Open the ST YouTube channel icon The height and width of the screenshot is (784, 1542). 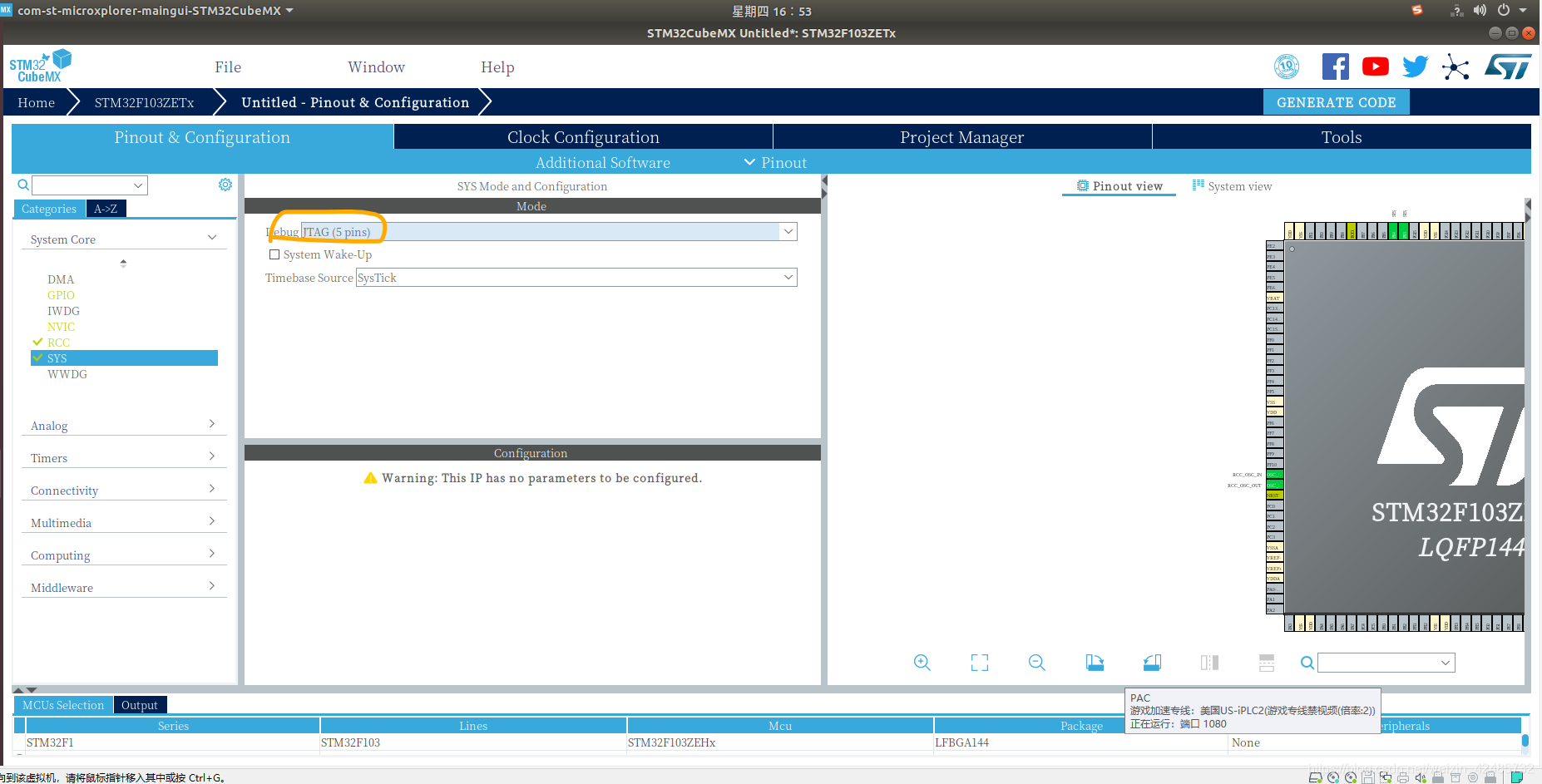1376,67
